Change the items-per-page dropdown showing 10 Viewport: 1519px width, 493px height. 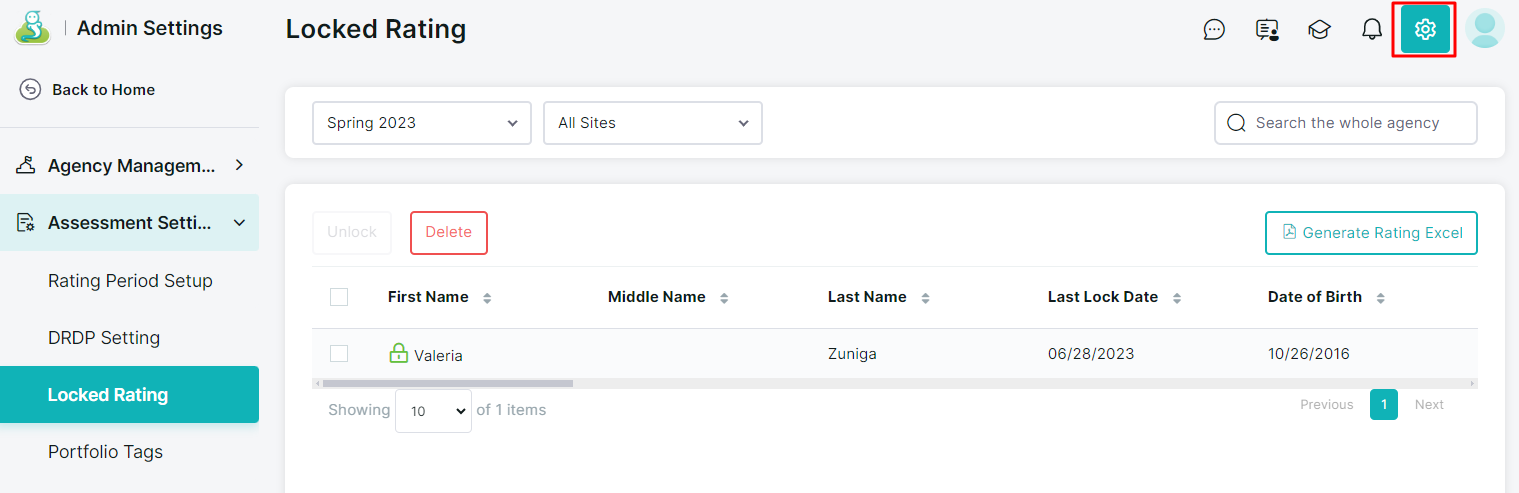tap(433, 410)
